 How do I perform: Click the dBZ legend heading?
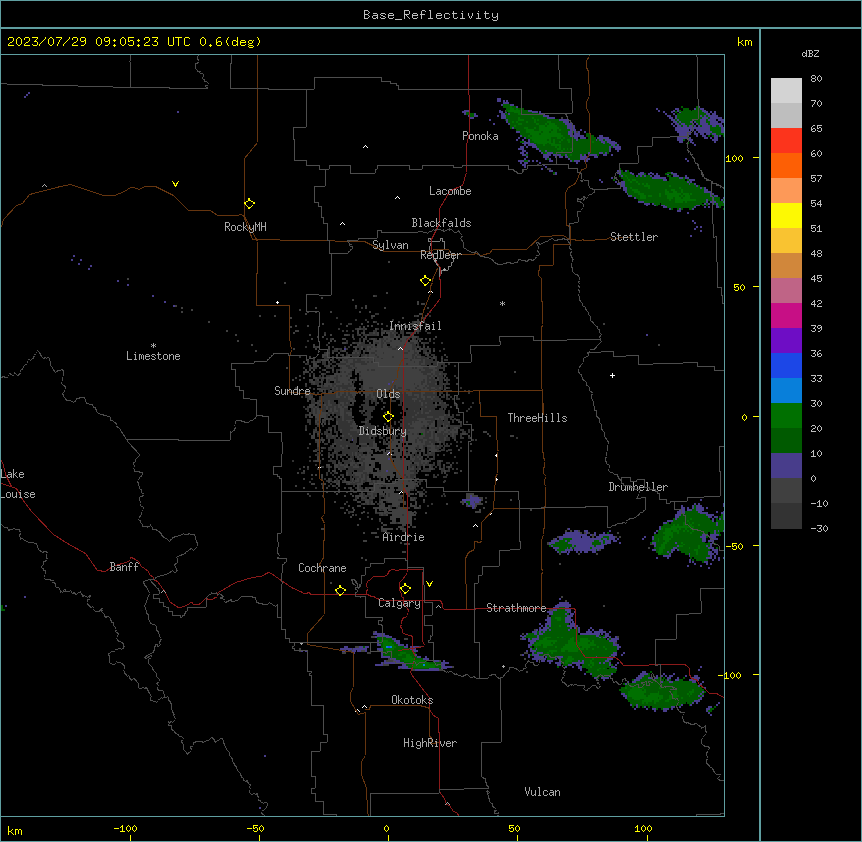pos(810,53)
